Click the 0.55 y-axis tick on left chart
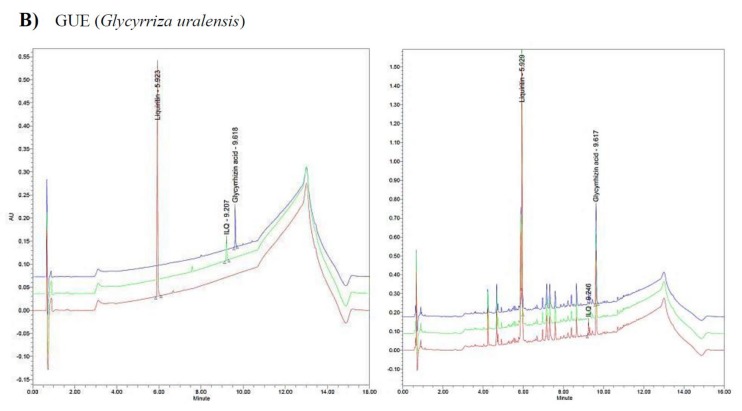Screen dimensions: 742x411 24,56
